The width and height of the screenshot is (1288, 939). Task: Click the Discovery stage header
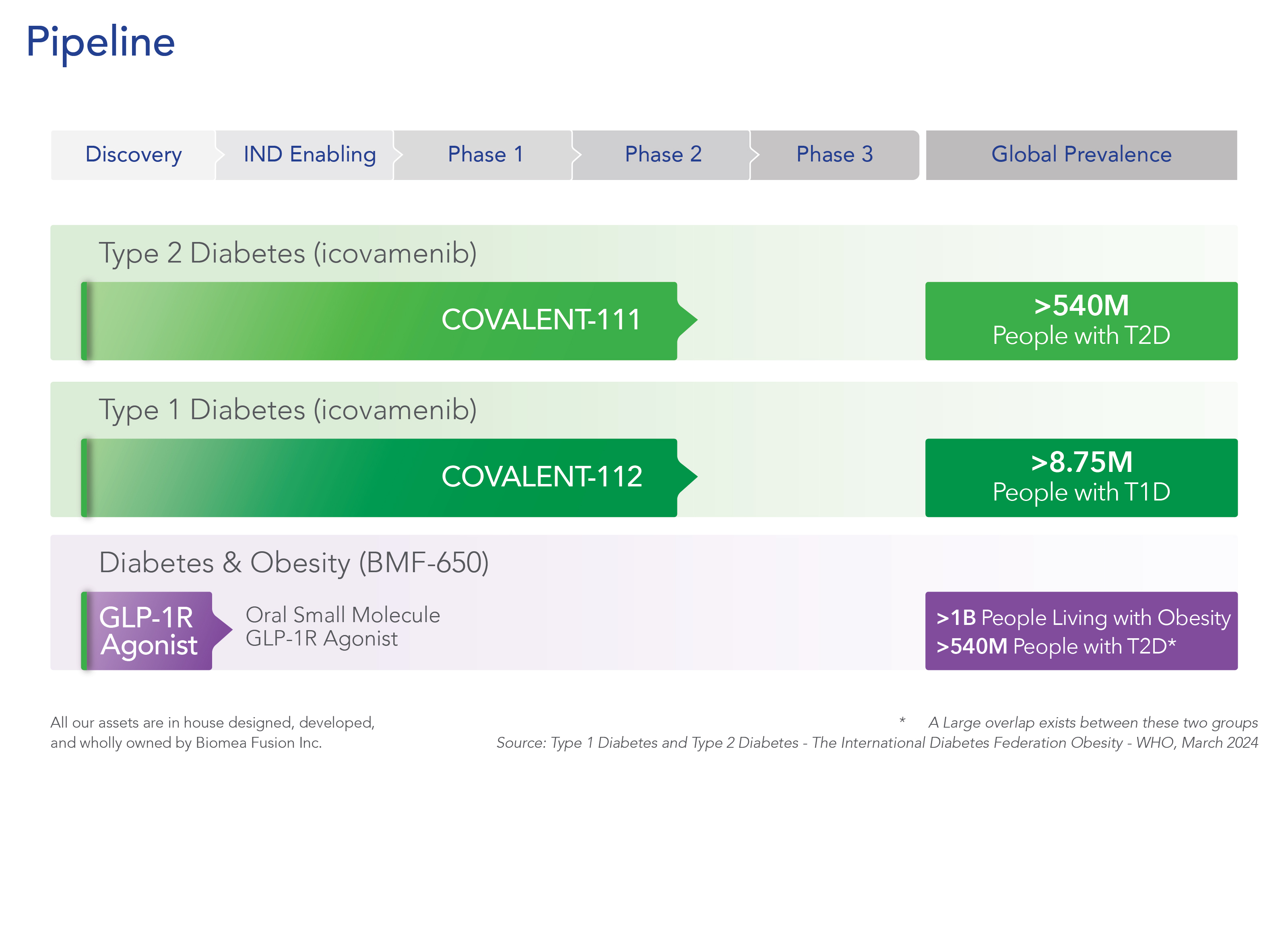134,155
